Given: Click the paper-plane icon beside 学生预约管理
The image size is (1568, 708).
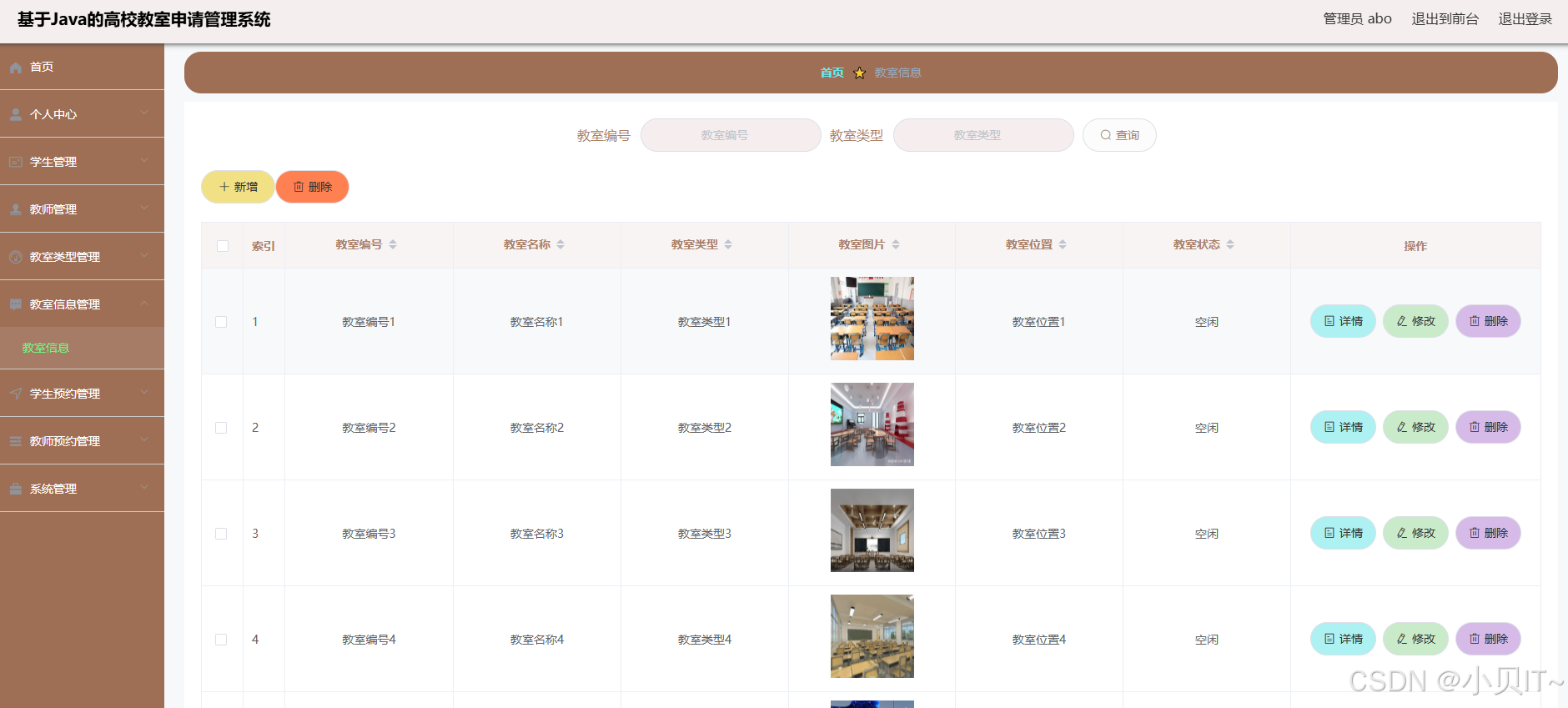Looking at the screenshot, I should pyautogui.click(x=16, y=394).
